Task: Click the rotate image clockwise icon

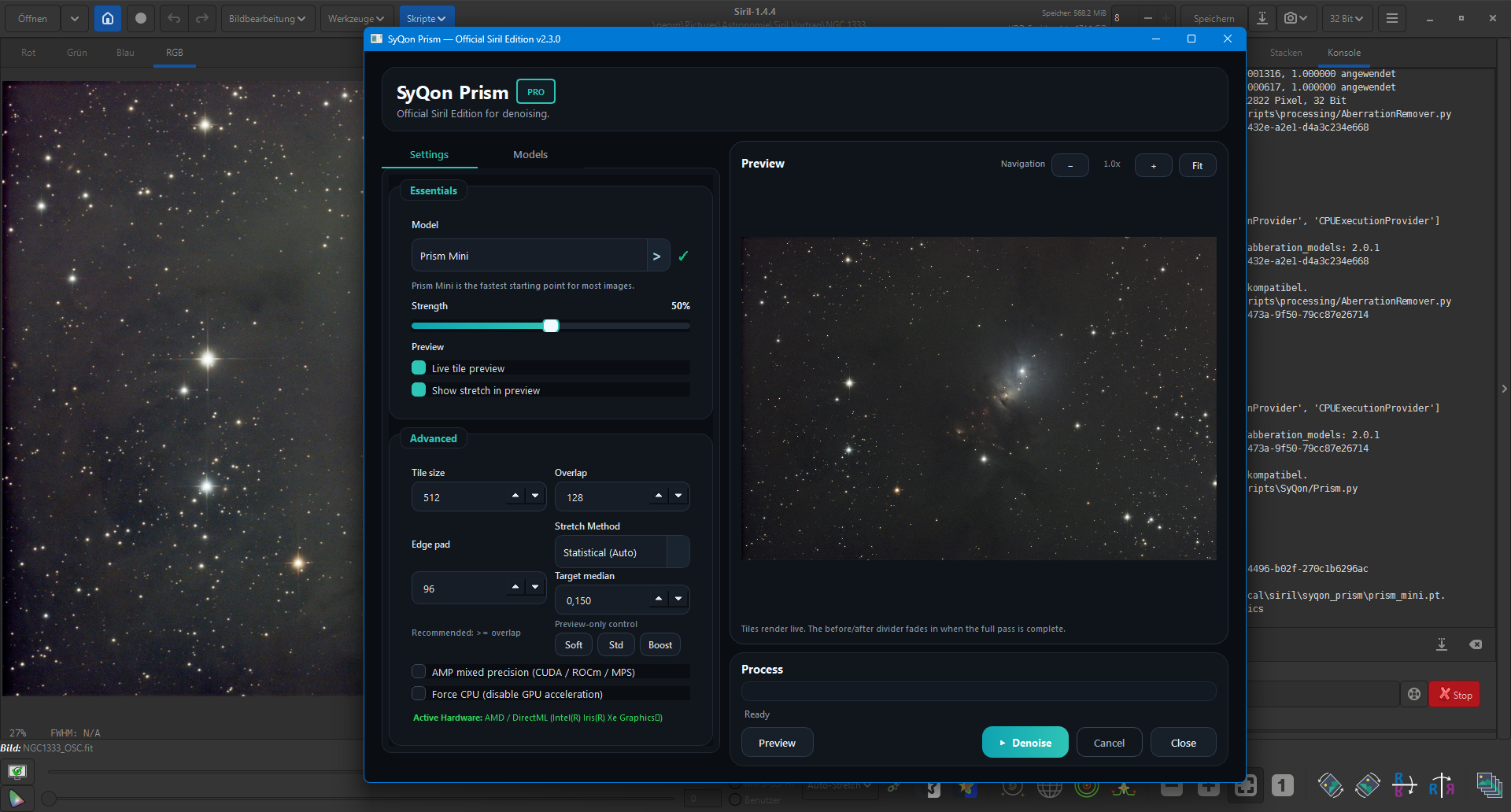Action: [1368, 784]
